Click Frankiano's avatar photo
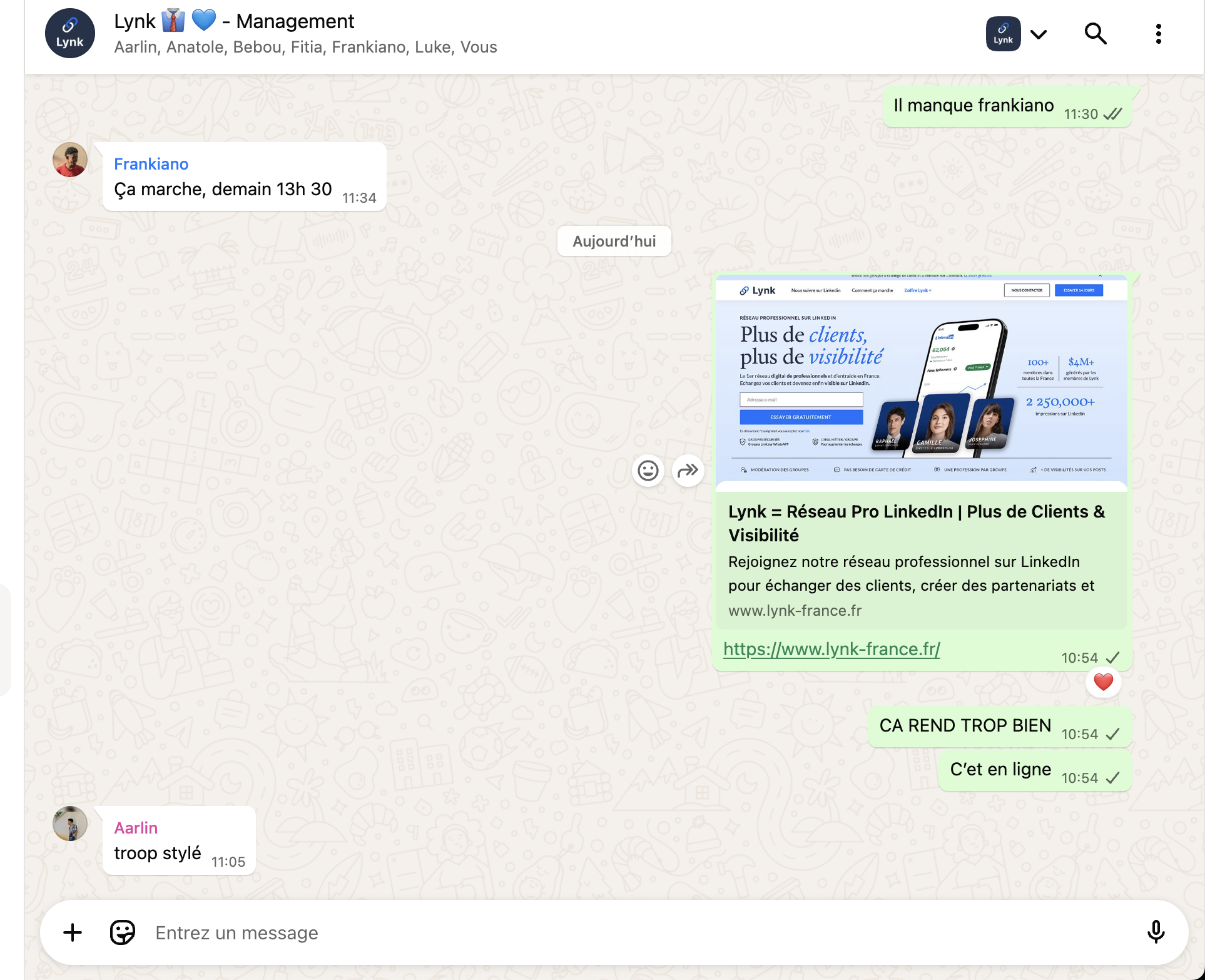Screen dimensions: 1205x980 tap(70, 160)
